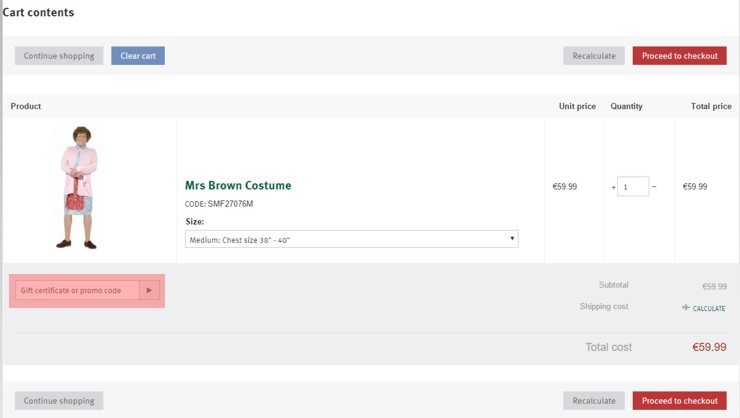Image resolution: width=740 pixels, height=418 pixels.
Task: Click the Mrs Brown Costume product image
Action: click(79, 187)
